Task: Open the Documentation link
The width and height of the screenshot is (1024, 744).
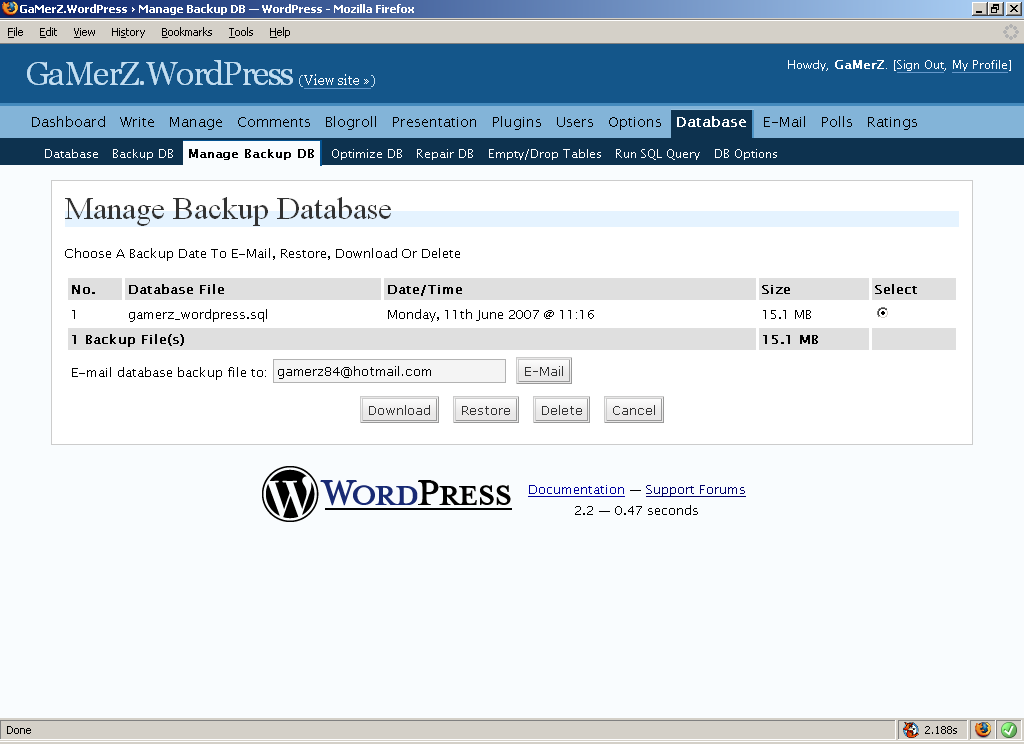Action: click(x=576, y=489)
